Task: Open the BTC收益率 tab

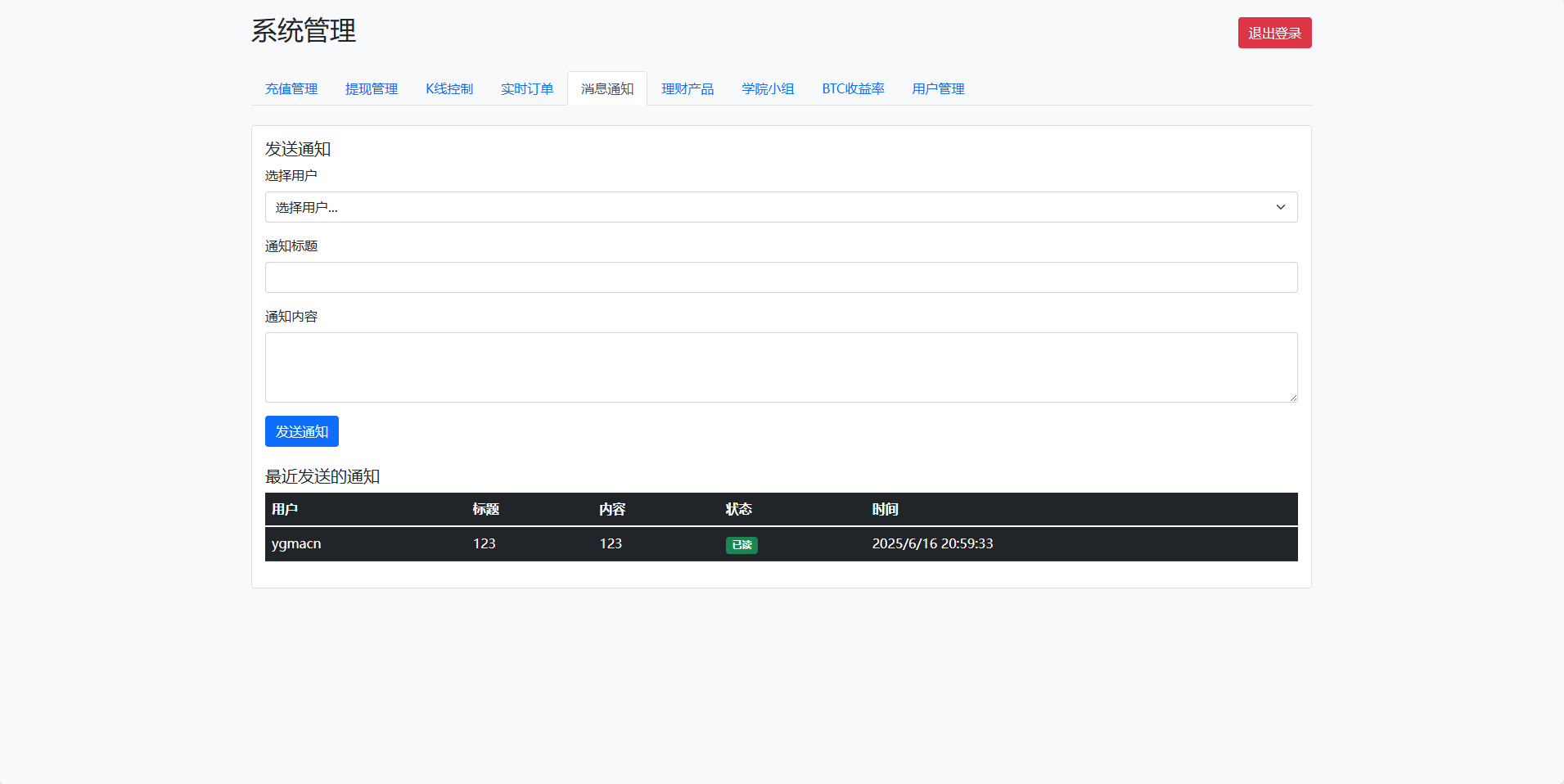Action: tap(853, 88)
